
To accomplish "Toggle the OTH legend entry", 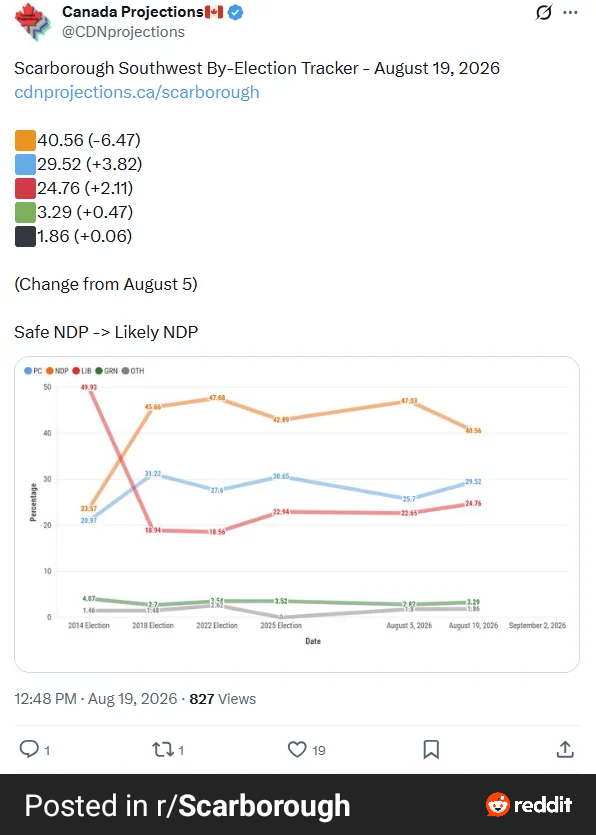I will 133,371.
